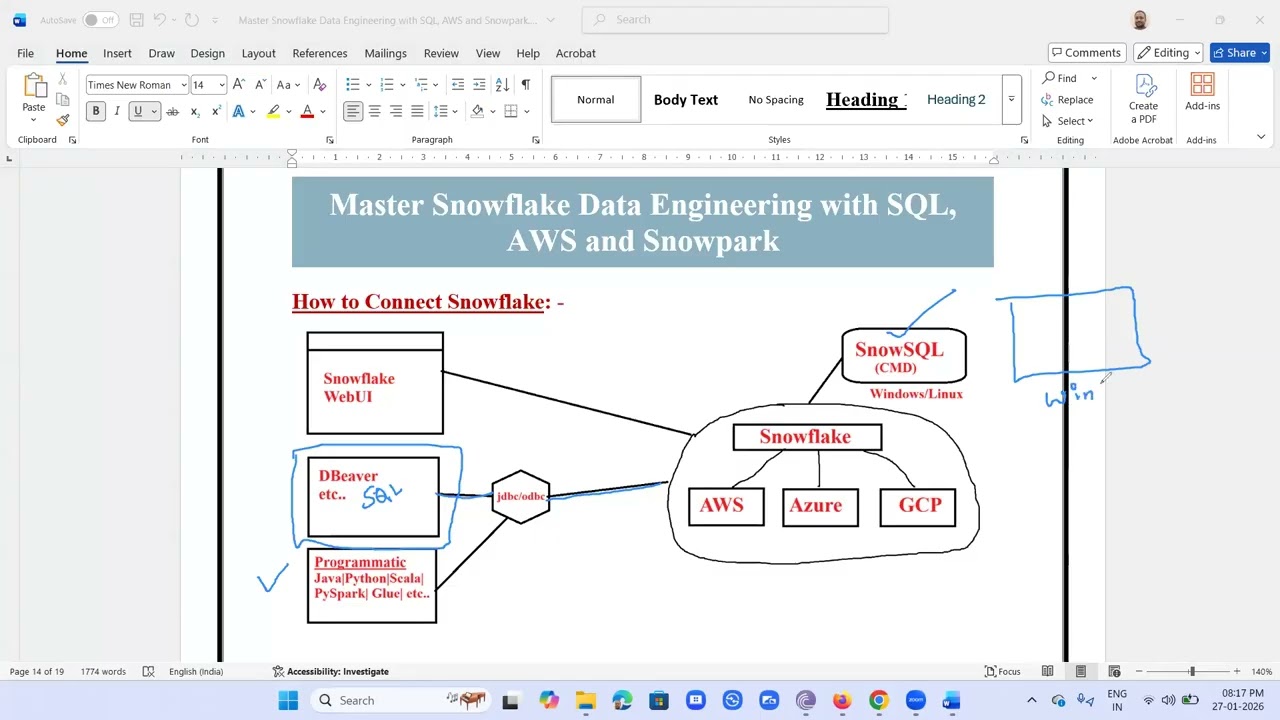The image size is (1280, 720).
Task: Open the Windows Start menu
Action: coord(288,700)
